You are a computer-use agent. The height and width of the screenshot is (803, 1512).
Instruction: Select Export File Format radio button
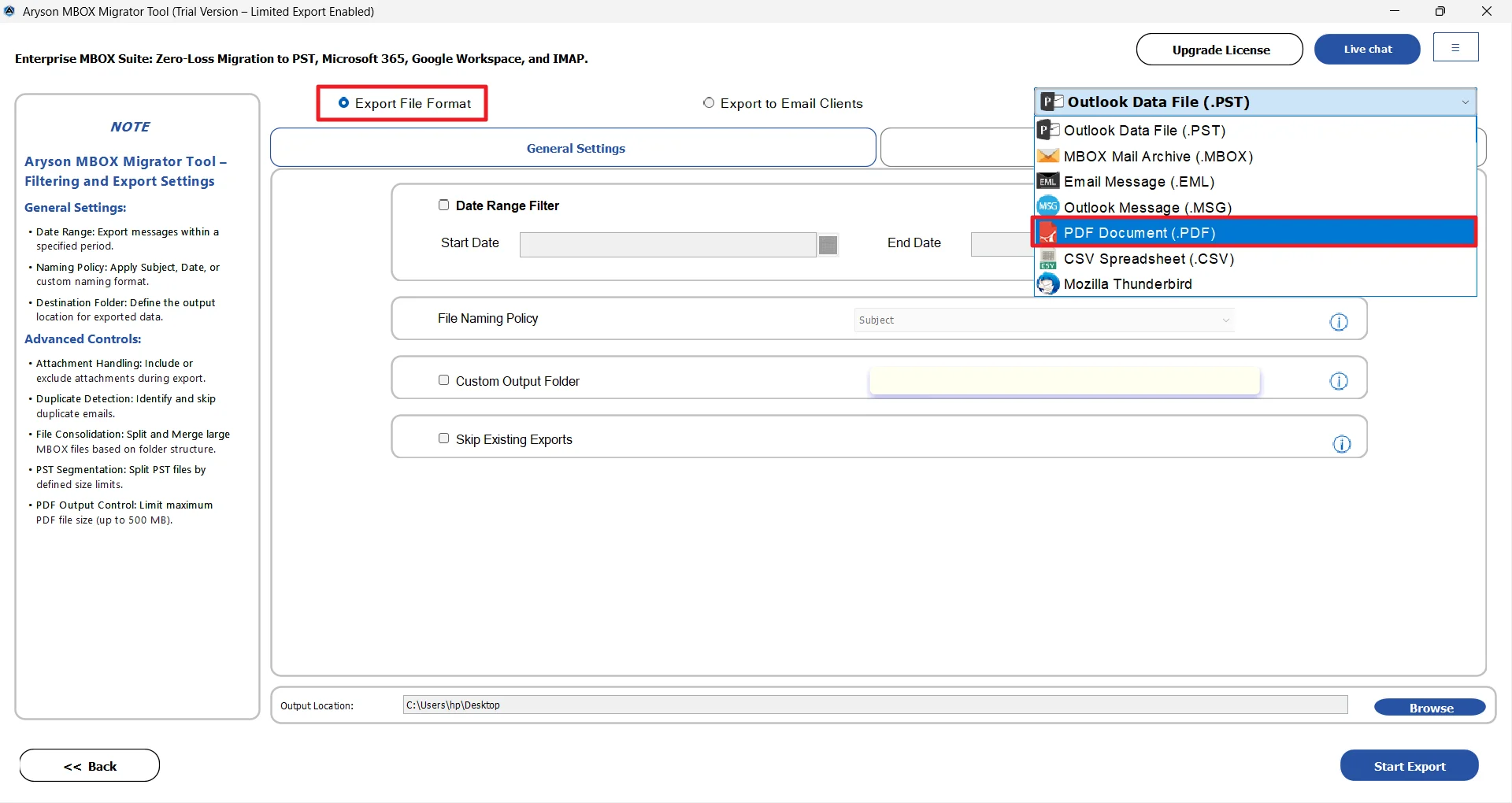click(343, 102)
